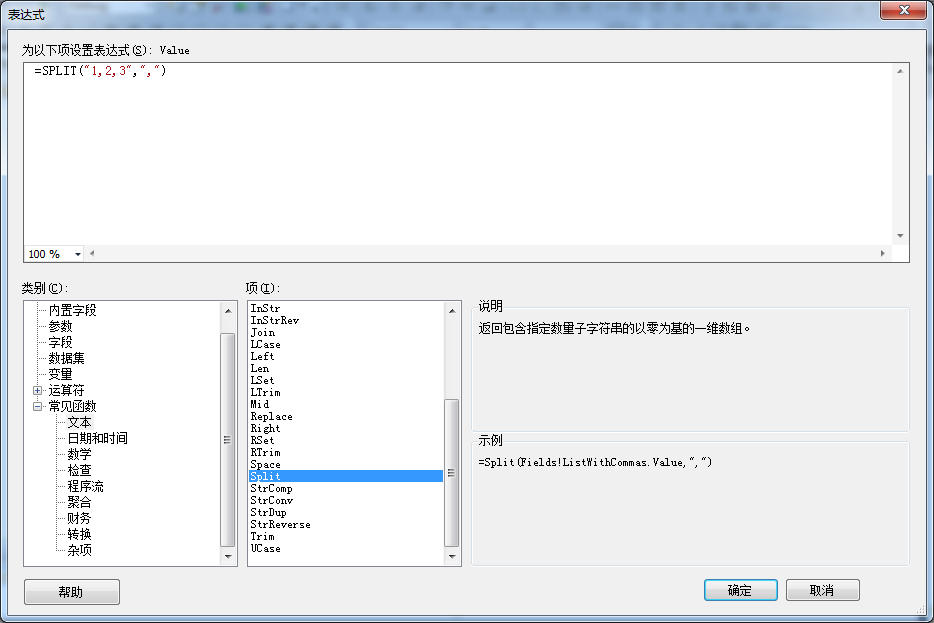The width and height of the screenshot is (934, 623).
Task: Click inside the expression editor text area
Action: click(x=457, y=154)
